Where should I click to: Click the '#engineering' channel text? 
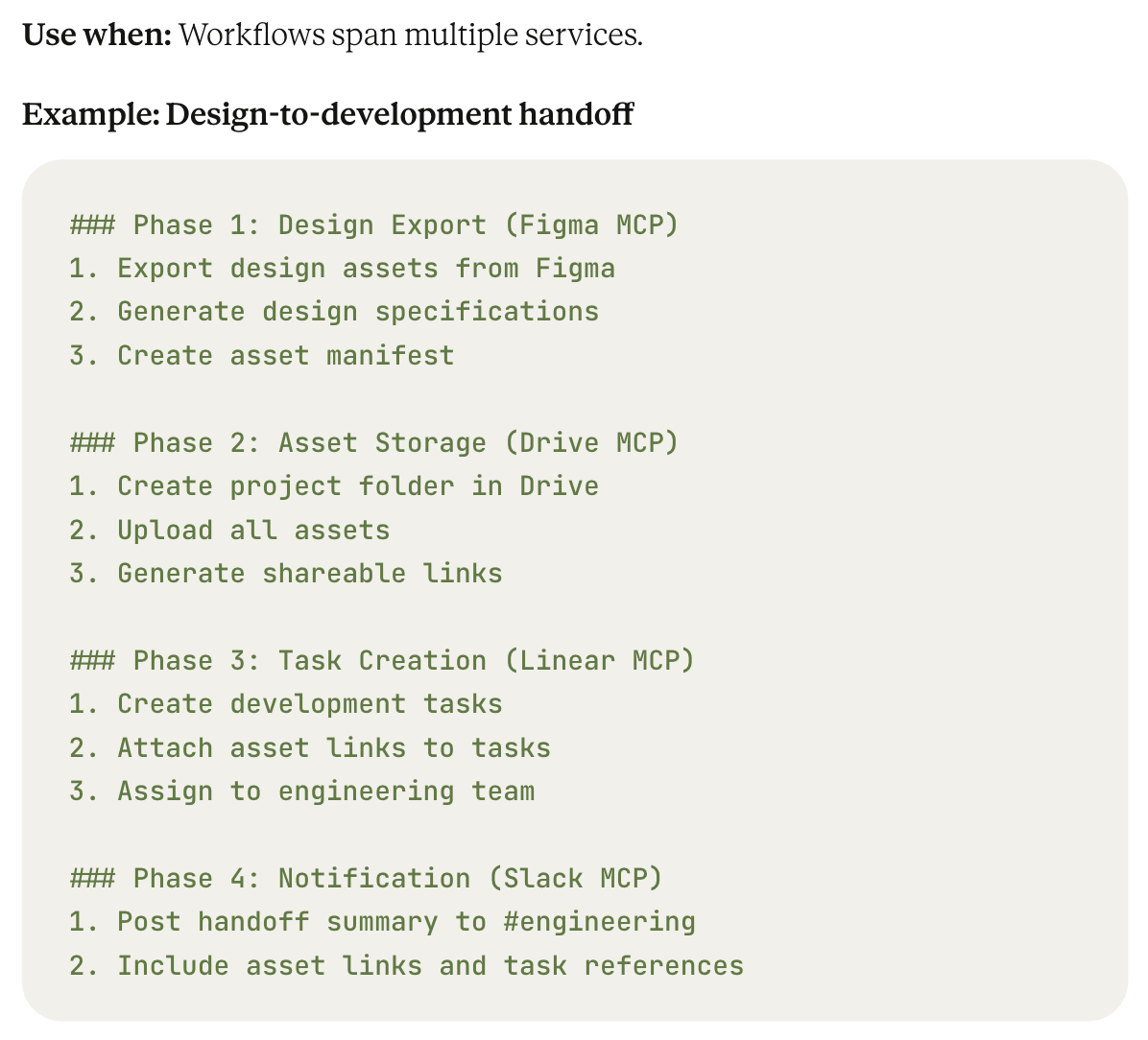(600, 922)
